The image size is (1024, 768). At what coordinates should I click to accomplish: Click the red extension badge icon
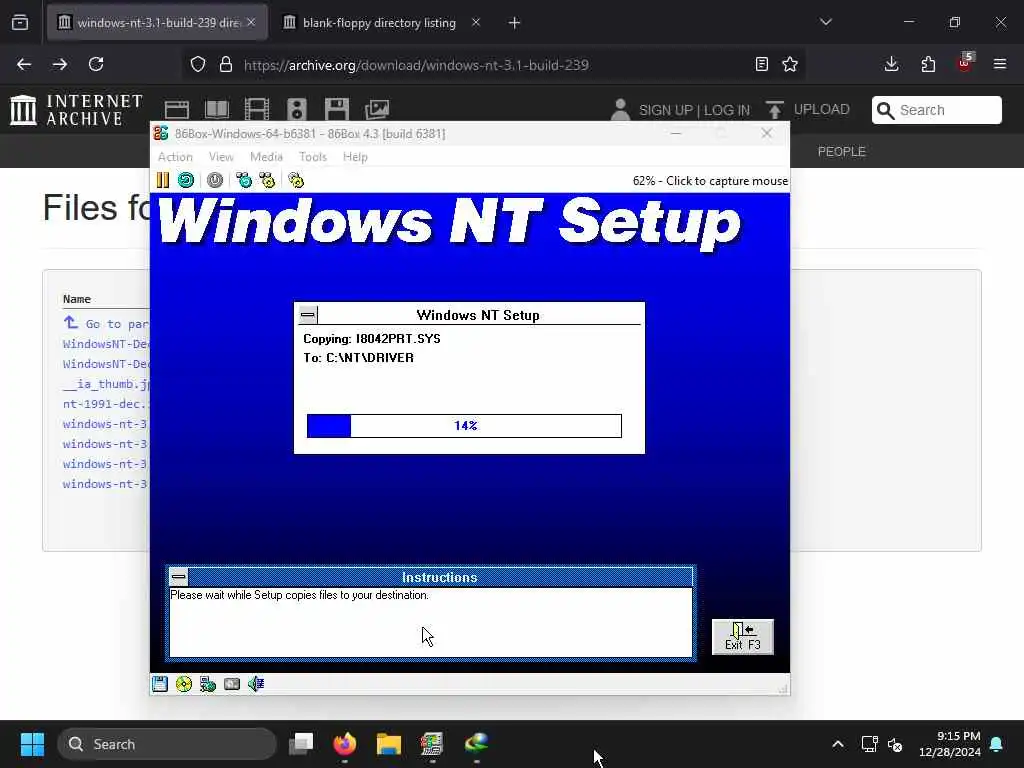click(x=965, y=63)
